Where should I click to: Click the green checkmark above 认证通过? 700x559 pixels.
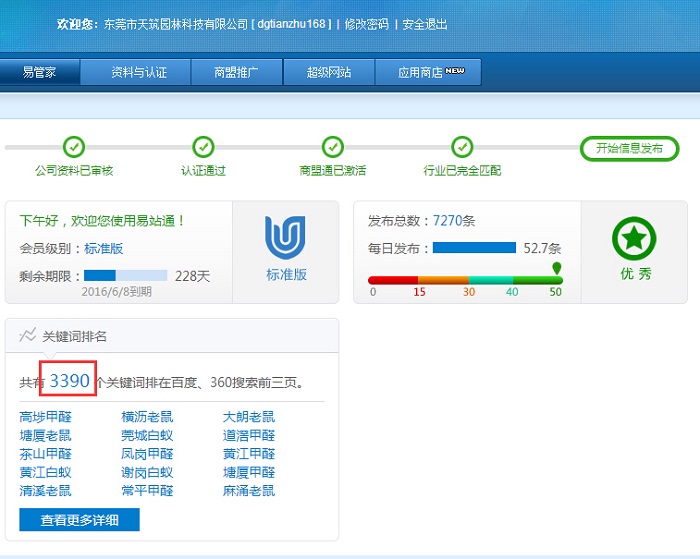[x=203, y=148]
